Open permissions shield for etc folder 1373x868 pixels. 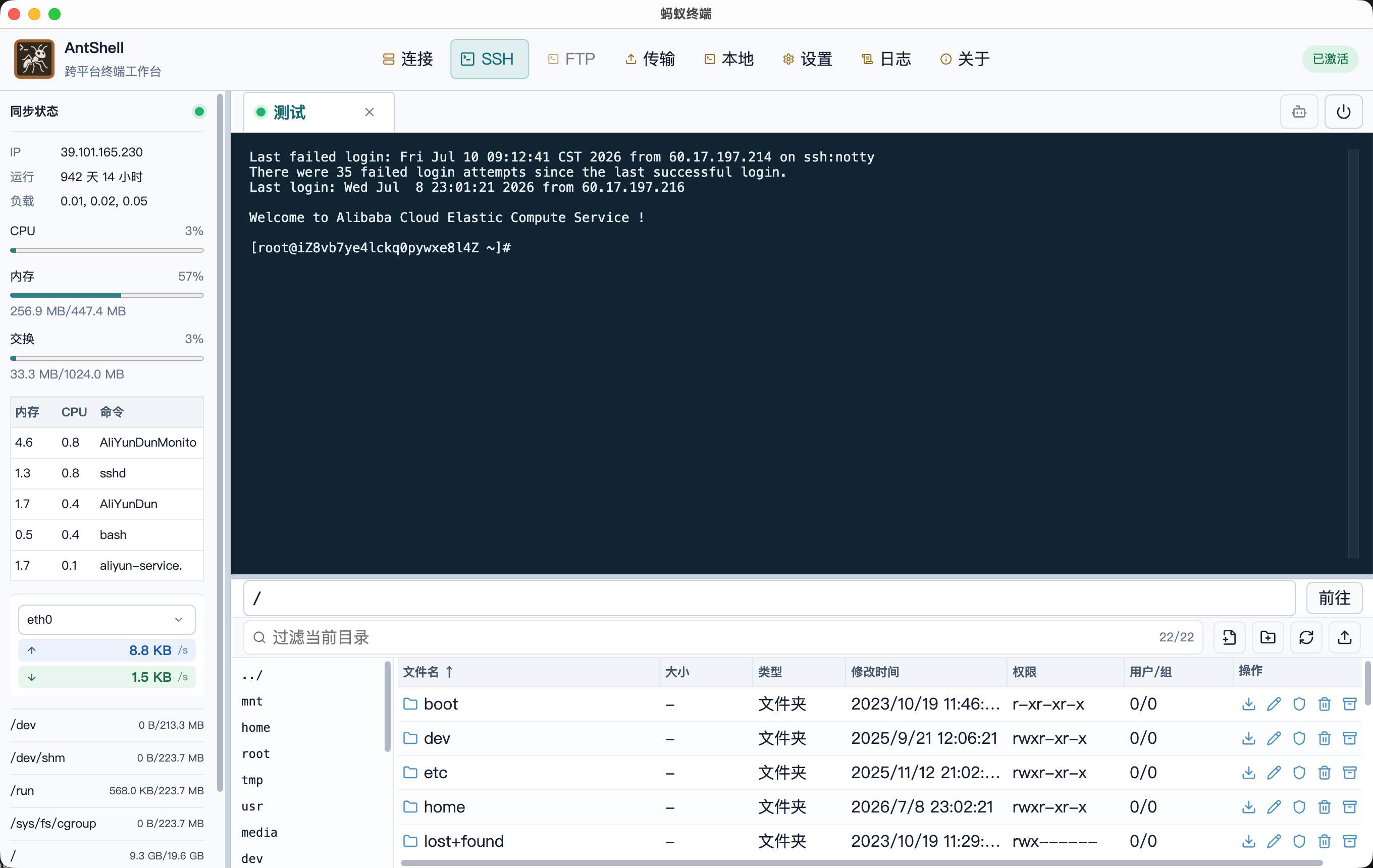point(1299,772)
